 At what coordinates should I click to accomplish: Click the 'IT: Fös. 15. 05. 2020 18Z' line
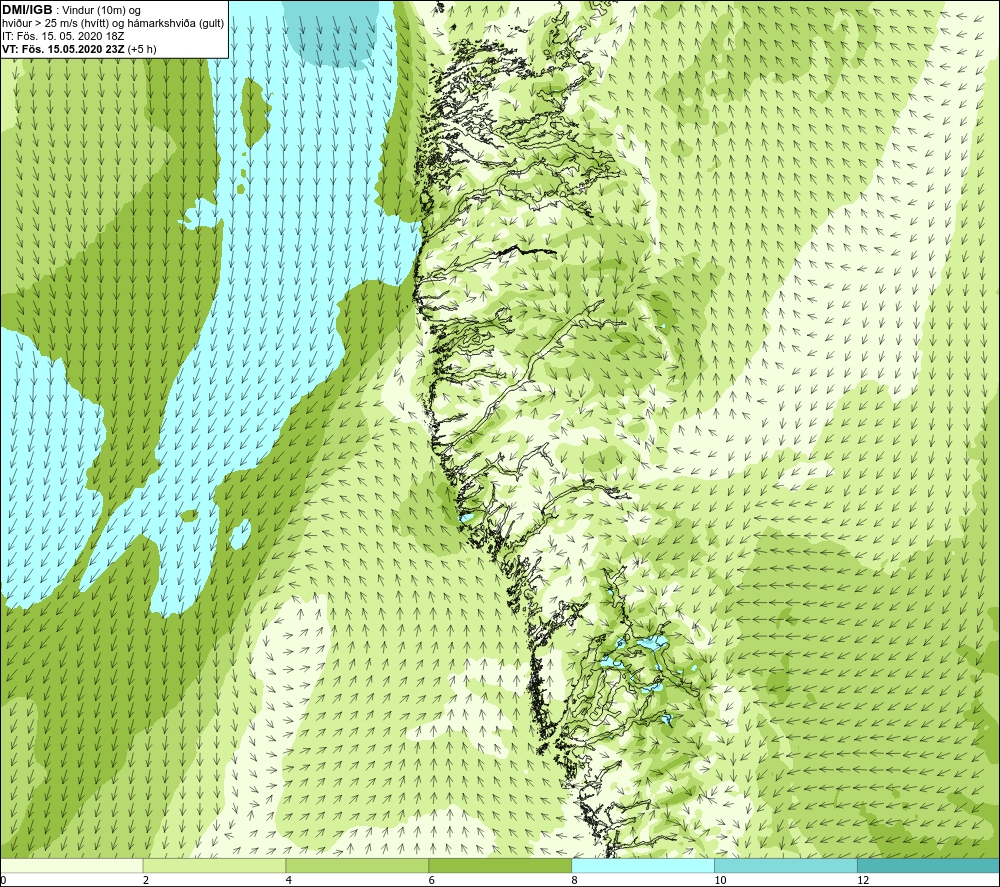(x=63, y=36)
